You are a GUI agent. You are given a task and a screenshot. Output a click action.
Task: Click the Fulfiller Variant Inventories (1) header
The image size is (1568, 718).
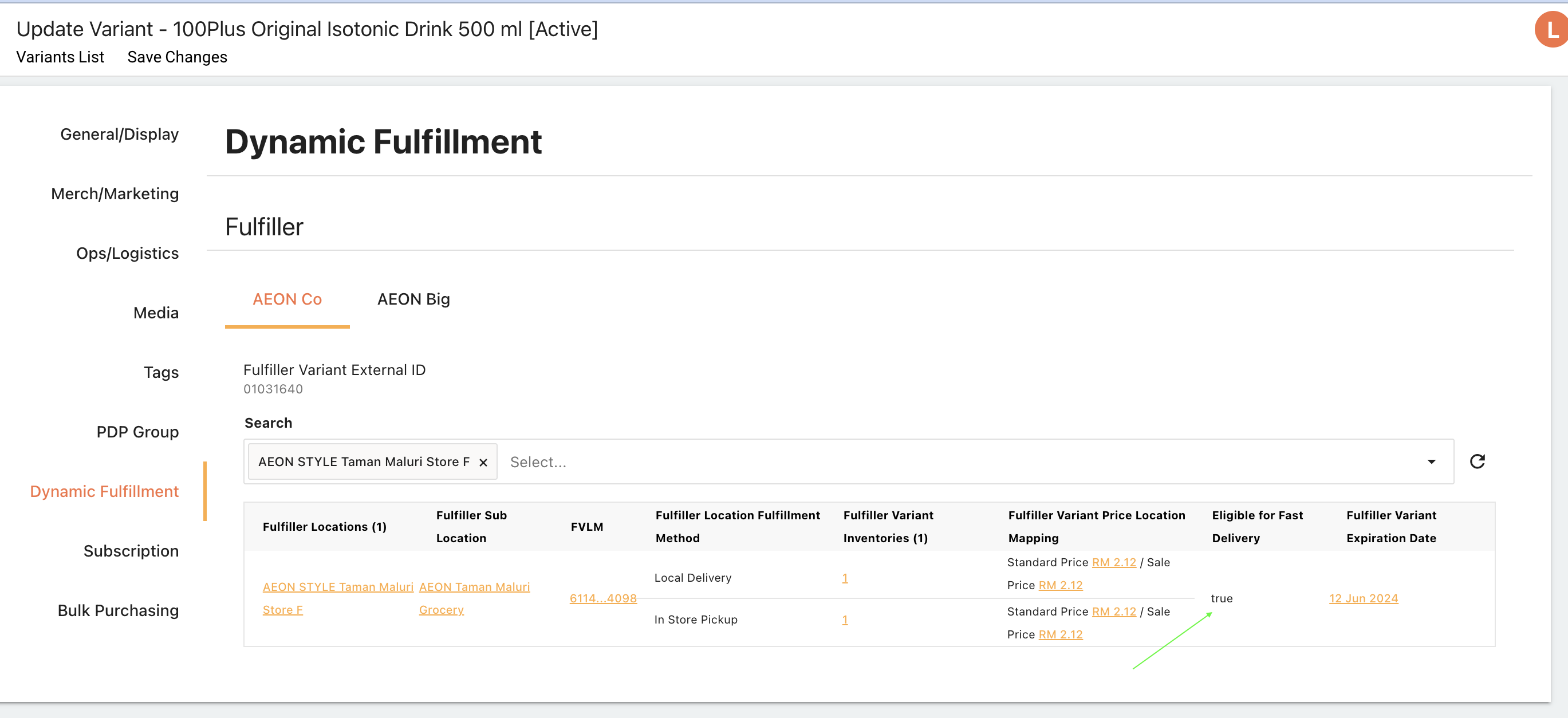888,527
